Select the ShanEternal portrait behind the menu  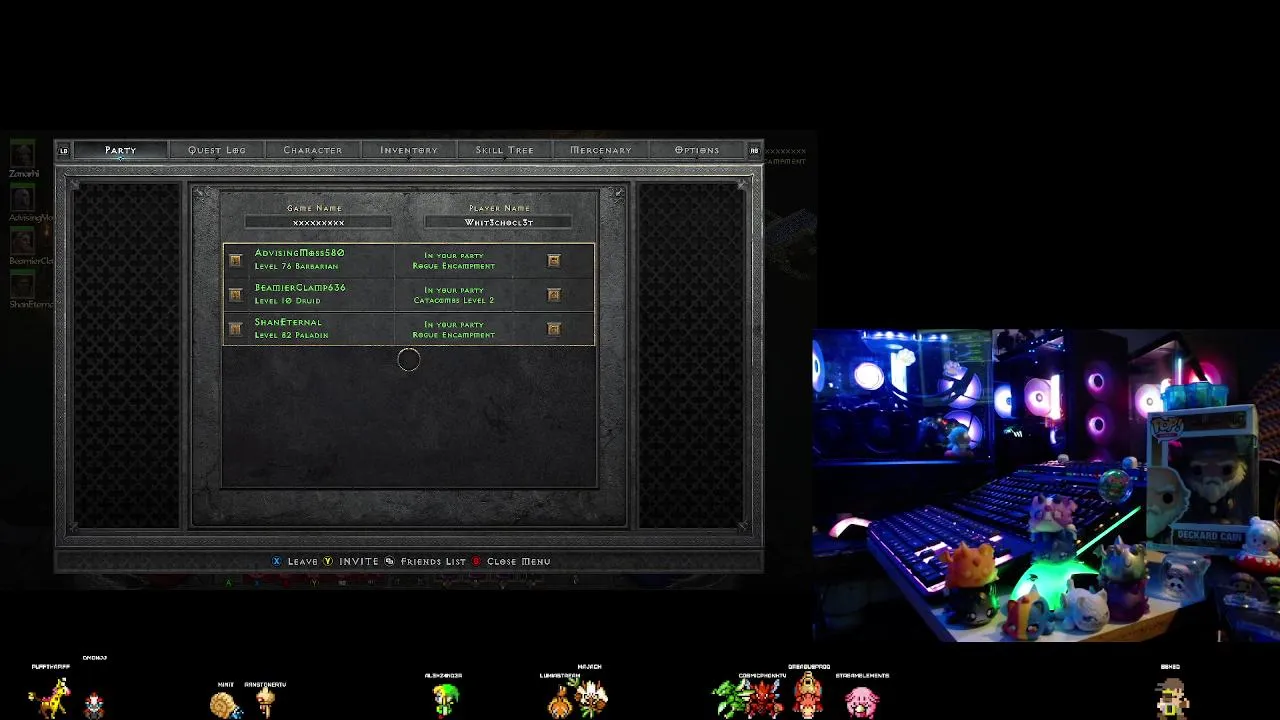tap(22, 285)
